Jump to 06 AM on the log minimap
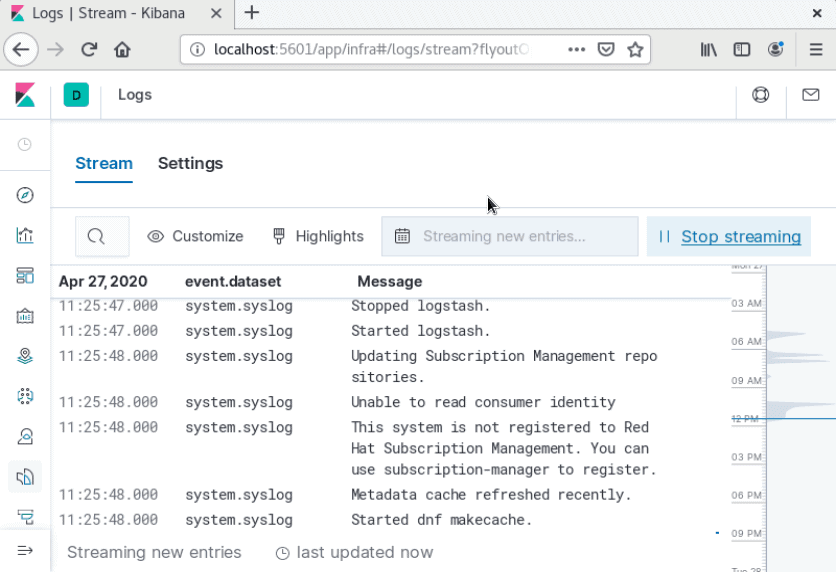The height and width of the screenshot is (572, 836). point(746,341)
